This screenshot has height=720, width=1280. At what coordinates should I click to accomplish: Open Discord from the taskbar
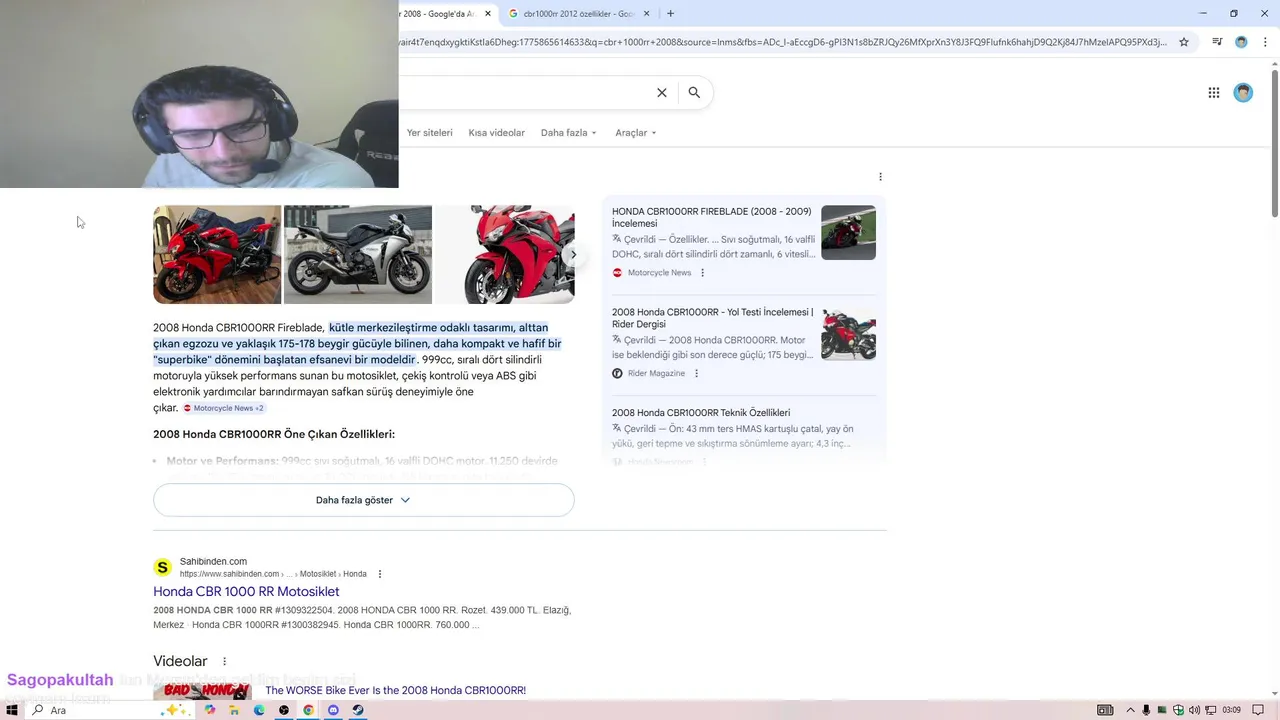333,710
